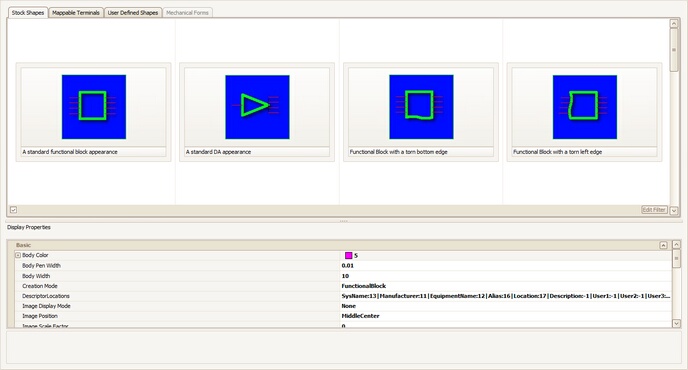
Task: Choose the torn left edge block thumbnail
Action: click(585, 107)
